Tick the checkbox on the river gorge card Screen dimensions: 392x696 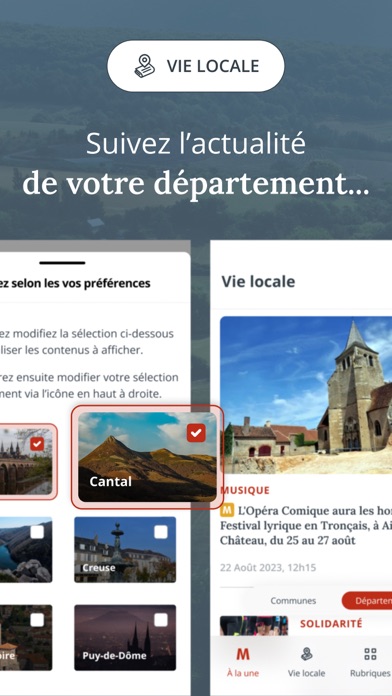[37, 532]
